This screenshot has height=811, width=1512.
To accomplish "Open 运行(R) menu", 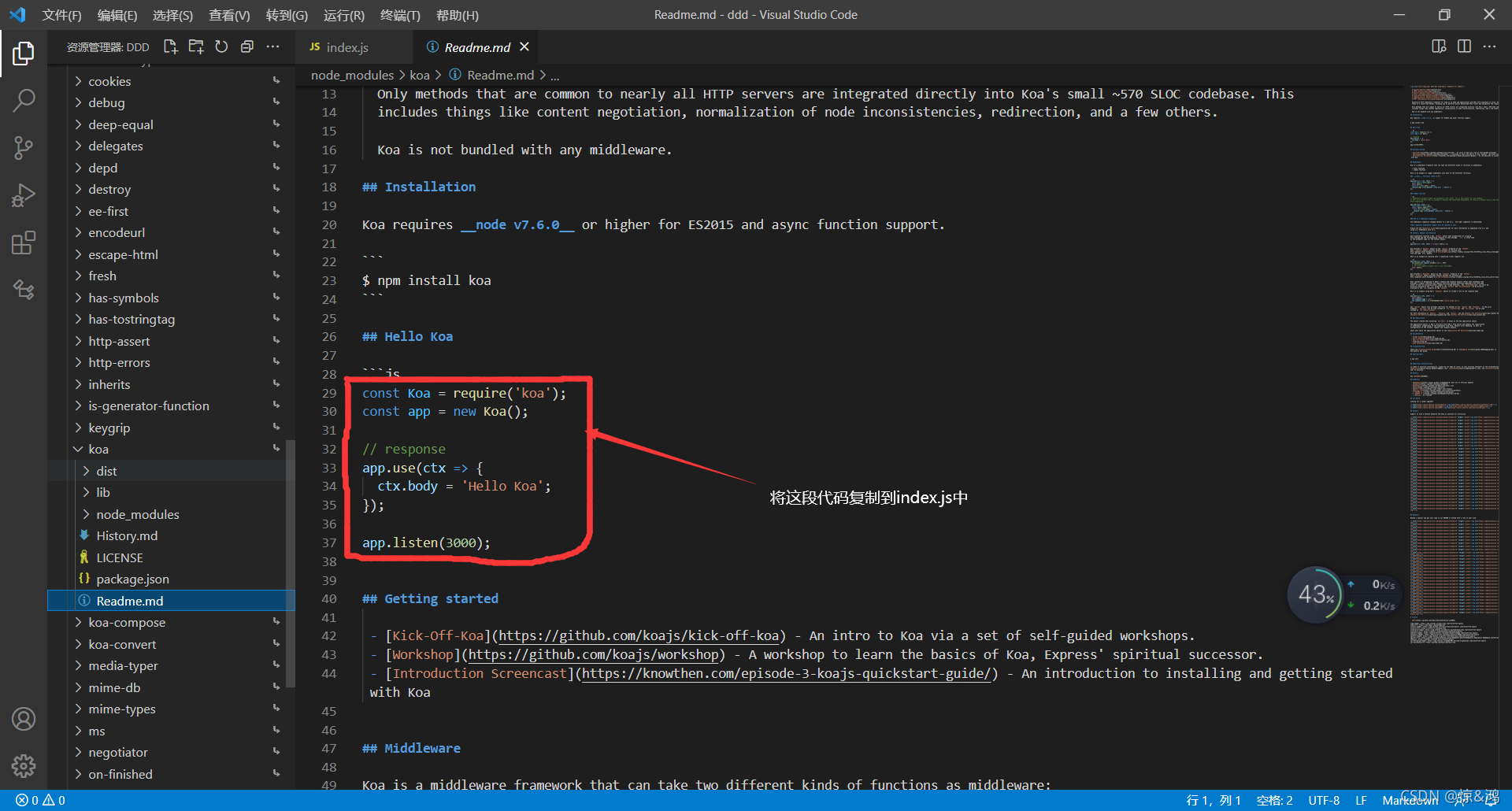I will coord(344,15).
